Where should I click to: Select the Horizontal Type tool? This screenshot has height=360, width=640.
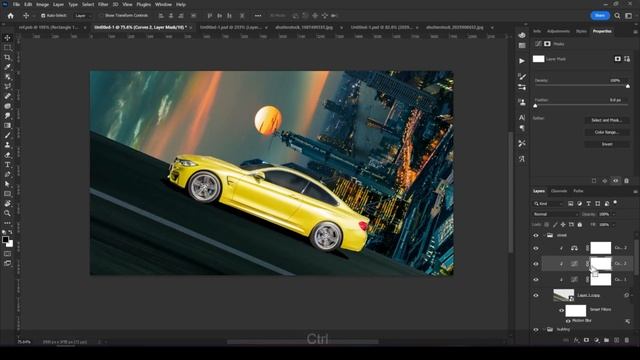(x=7, y=164)
